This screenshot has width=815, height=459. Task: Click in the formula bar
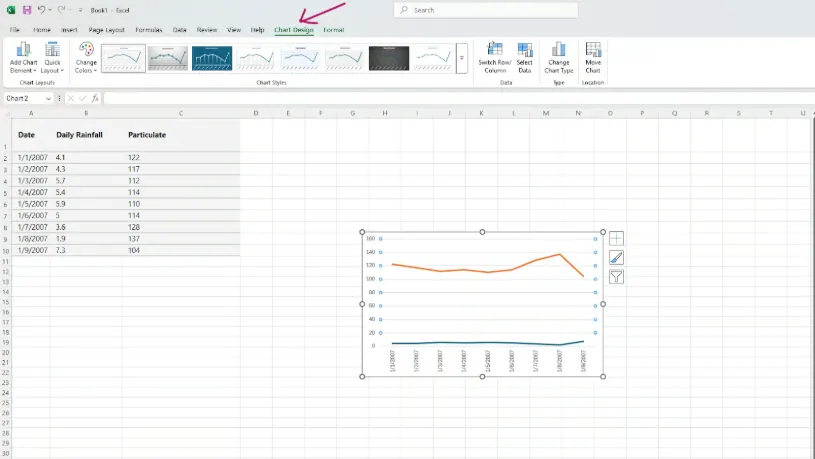(457, 98)
